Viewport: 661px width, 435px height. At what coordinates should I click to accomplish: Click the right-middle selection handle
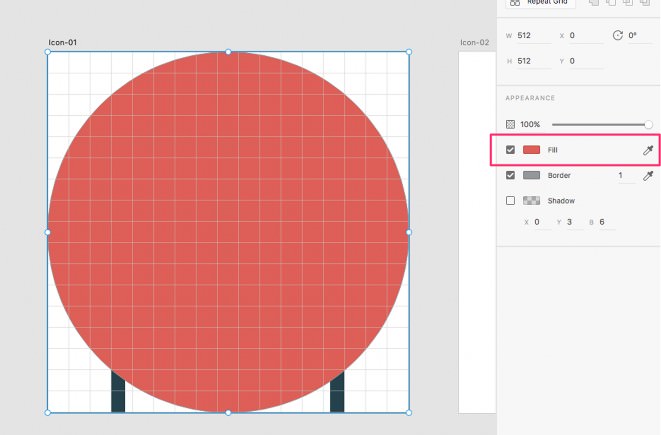click(408, 232)
